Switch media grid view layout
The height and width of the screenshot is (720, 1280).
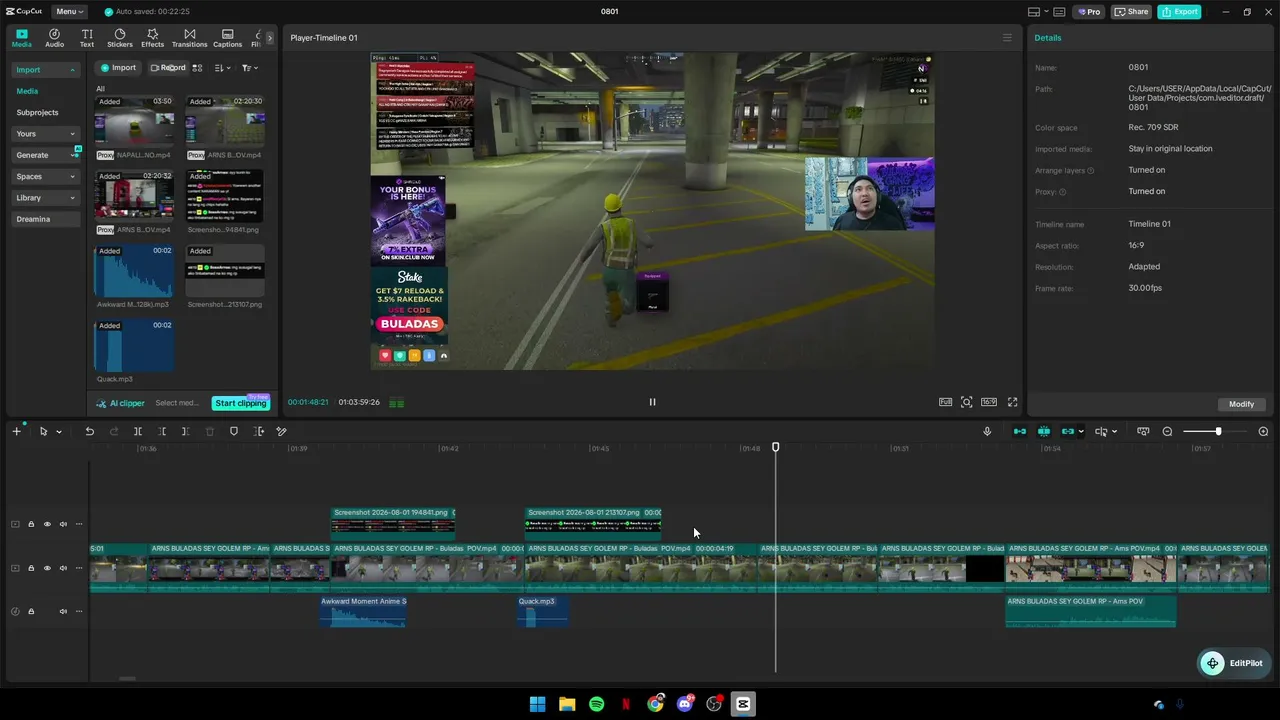197,68
